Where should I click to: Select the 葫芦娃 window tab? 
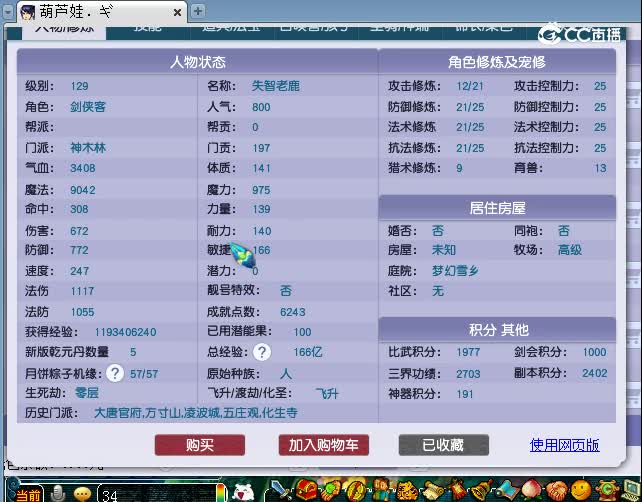pyautogui.click(x=102, y=12)
